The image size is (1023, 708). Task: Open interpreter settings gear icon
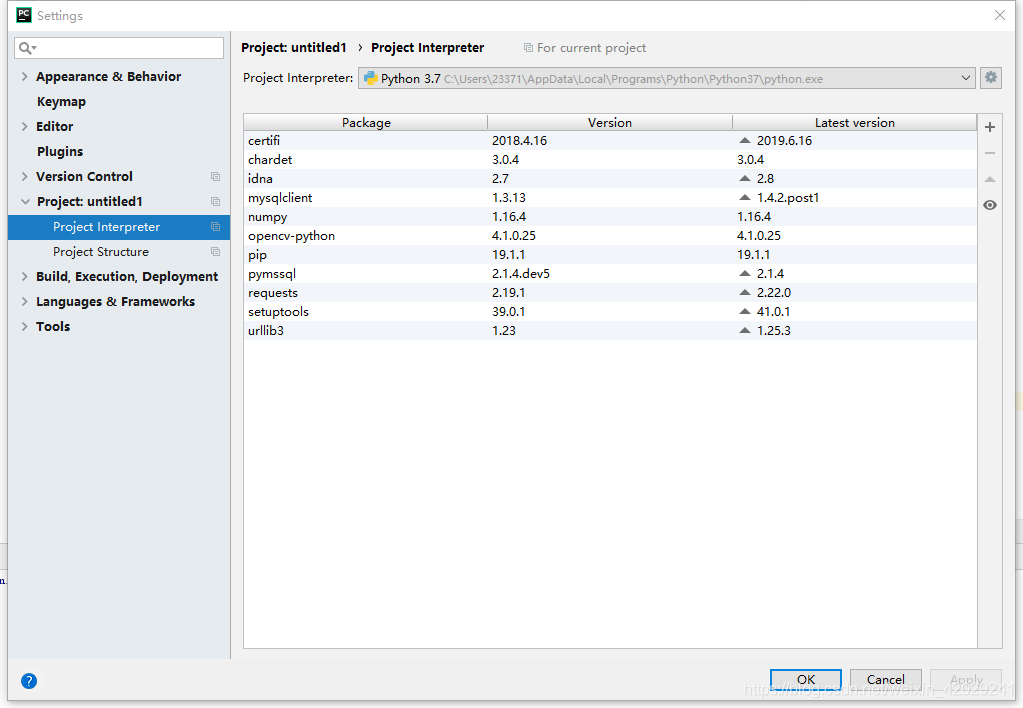[991, 78]
